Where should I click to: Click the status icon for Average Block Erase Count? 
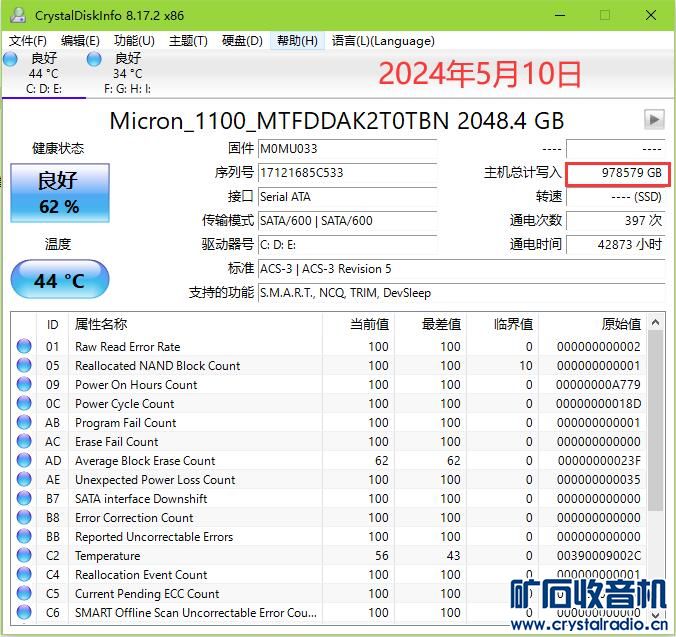(24, 460)
